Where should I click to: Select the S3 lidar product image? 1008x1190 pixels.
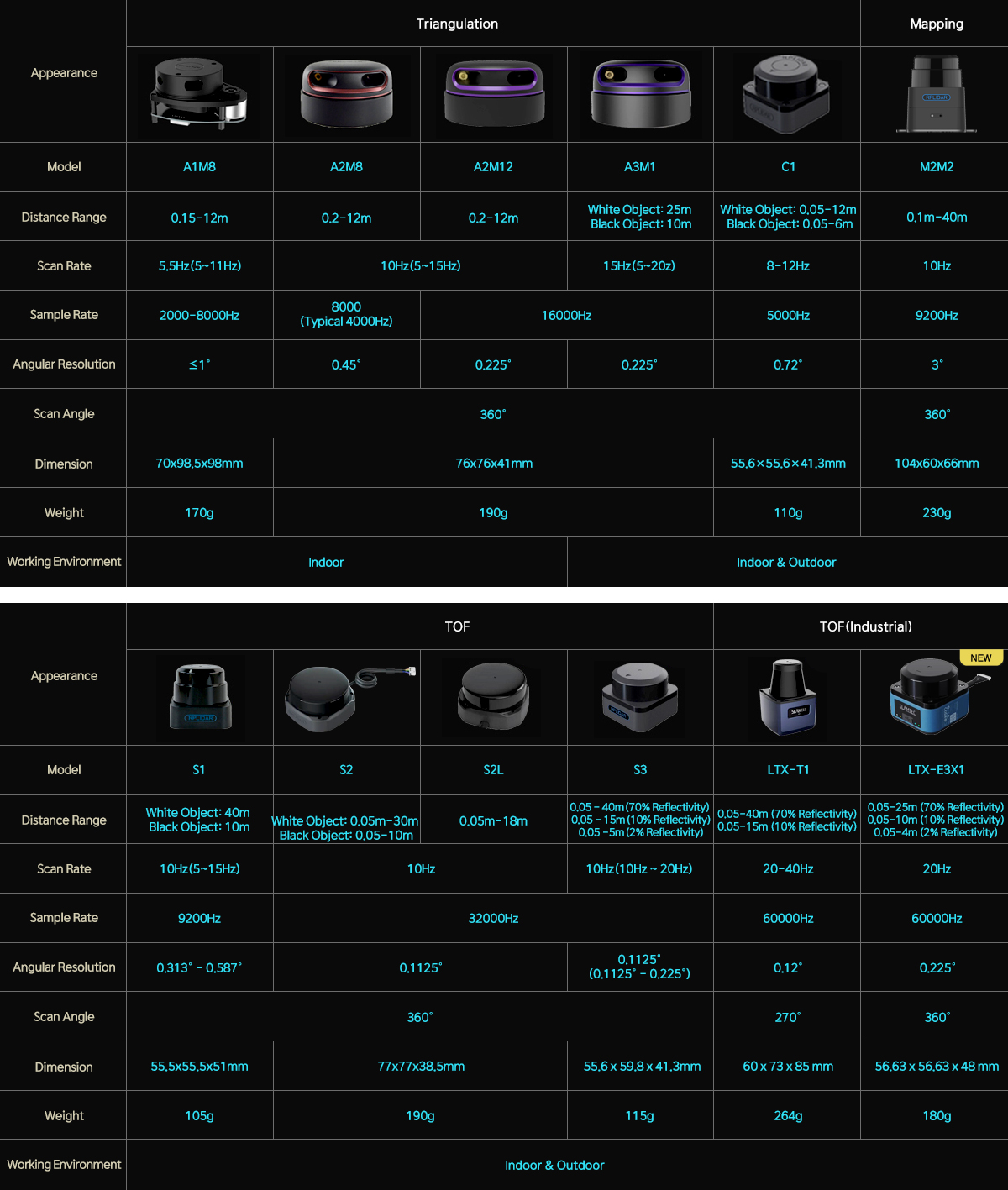(x=640, y=697)
